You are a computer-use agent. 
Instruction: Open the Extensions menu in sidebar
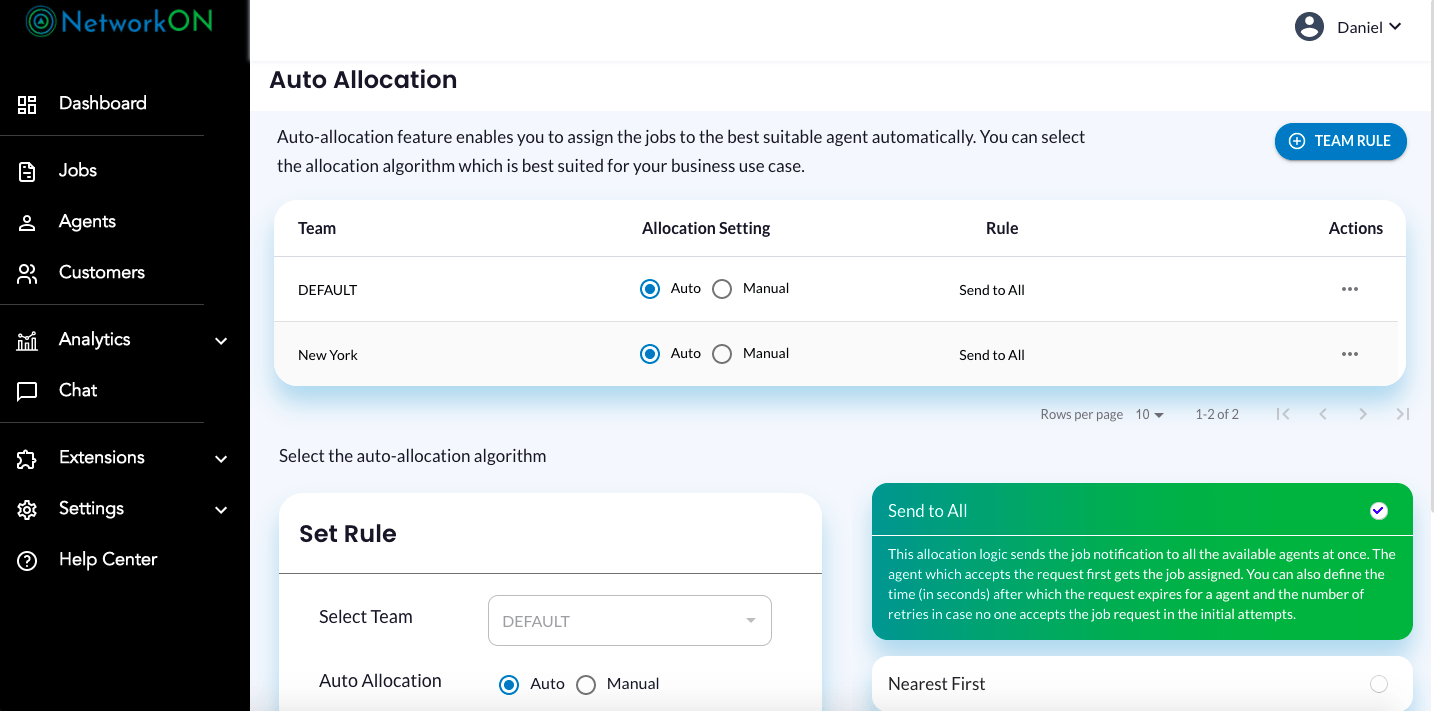pyautogui.click(x=102, y=458)
